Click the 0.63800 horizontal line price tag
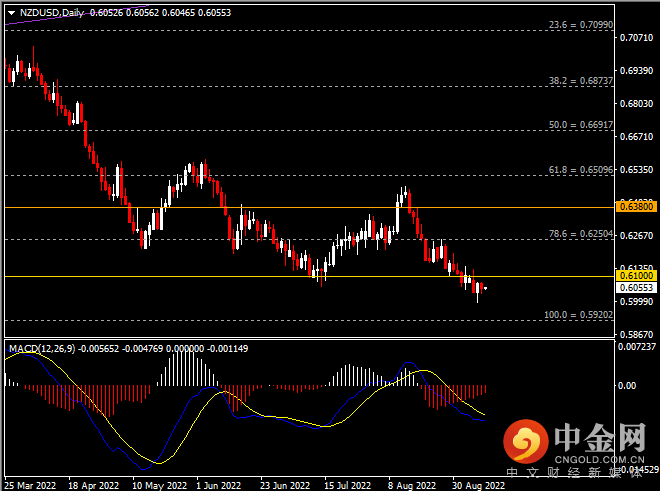 point(636,206)
